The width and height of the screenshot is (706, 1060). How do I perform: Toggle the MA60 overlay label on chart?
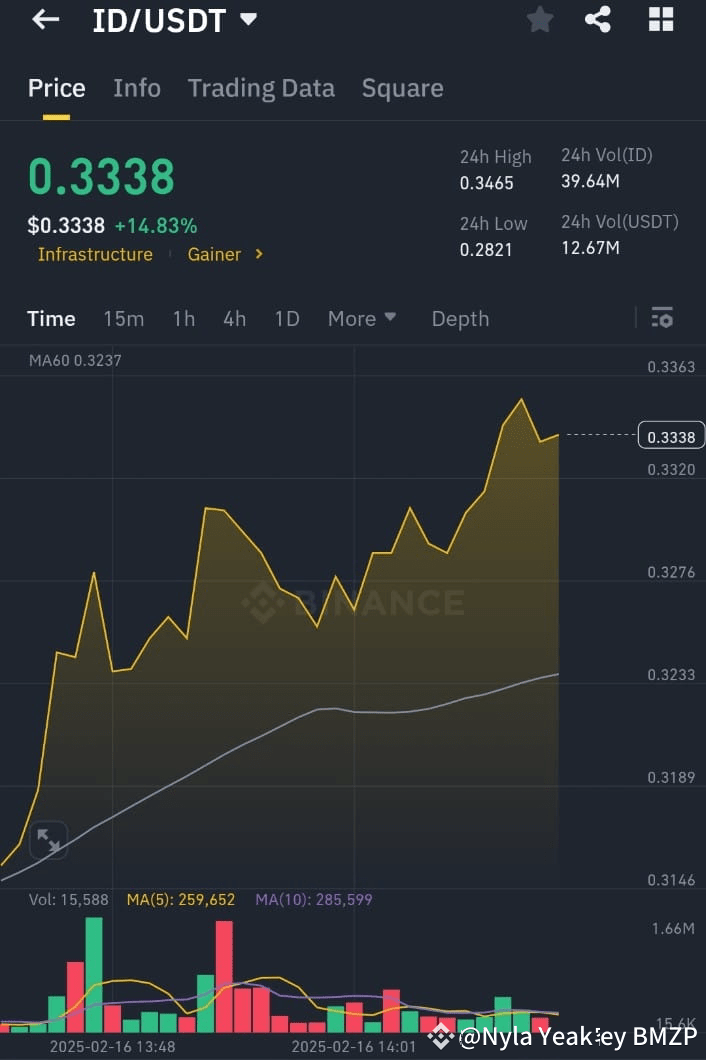pos(73,360)
